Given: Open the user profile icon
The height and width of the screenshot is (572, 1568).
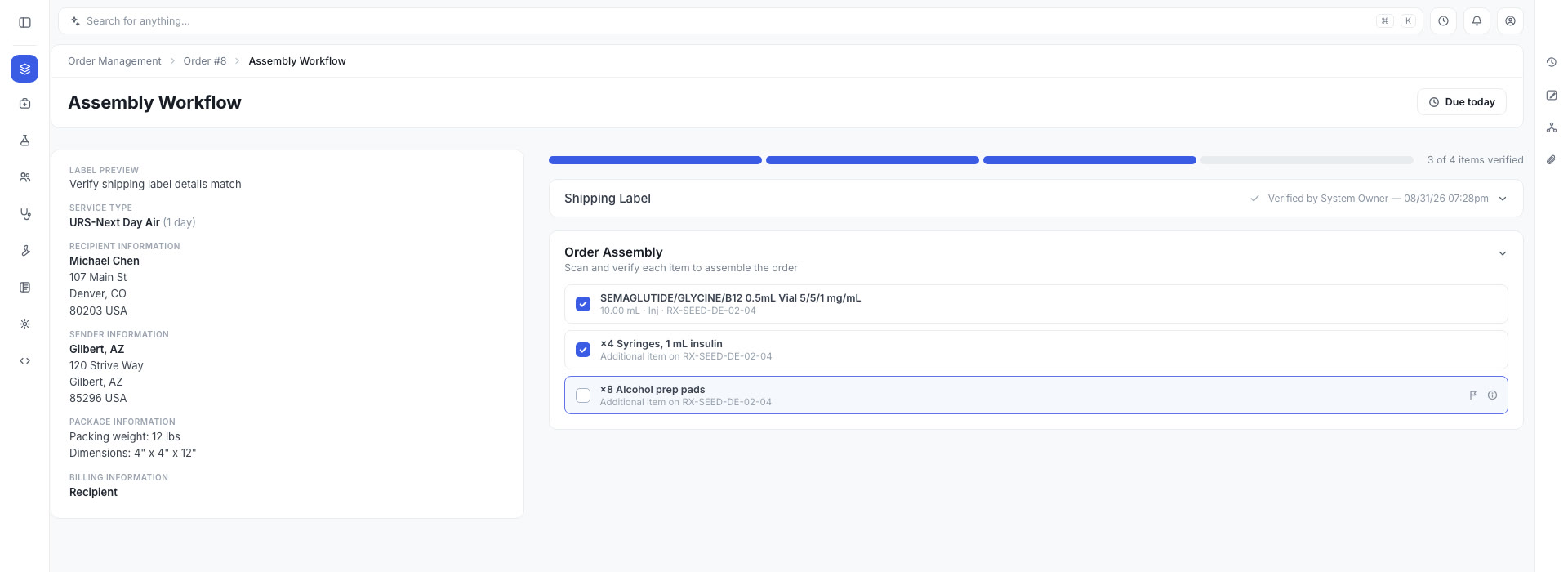Looking at the screenshot, I should (1510, 21).
